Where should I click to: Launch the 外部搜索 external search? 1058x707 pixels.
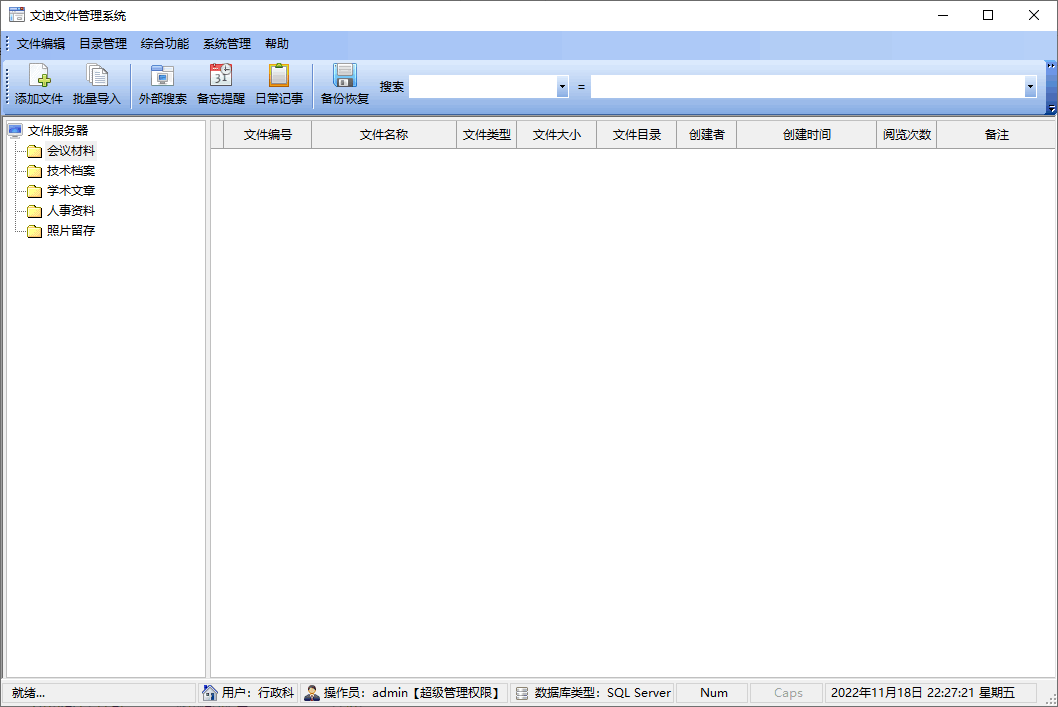coord(162,85)
